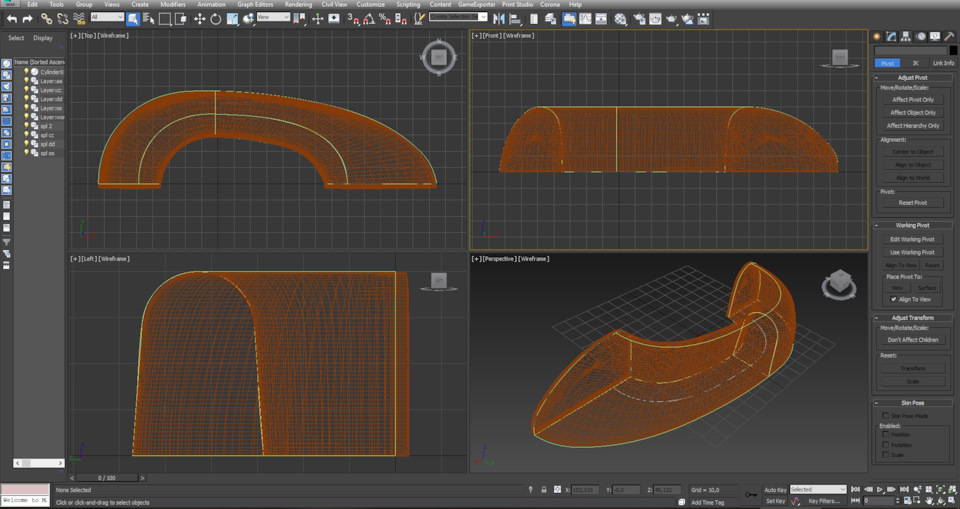The width and height of the screenshot is (960, 509).
Task: Open the Modifiers menu
Action: pos(173,4)
